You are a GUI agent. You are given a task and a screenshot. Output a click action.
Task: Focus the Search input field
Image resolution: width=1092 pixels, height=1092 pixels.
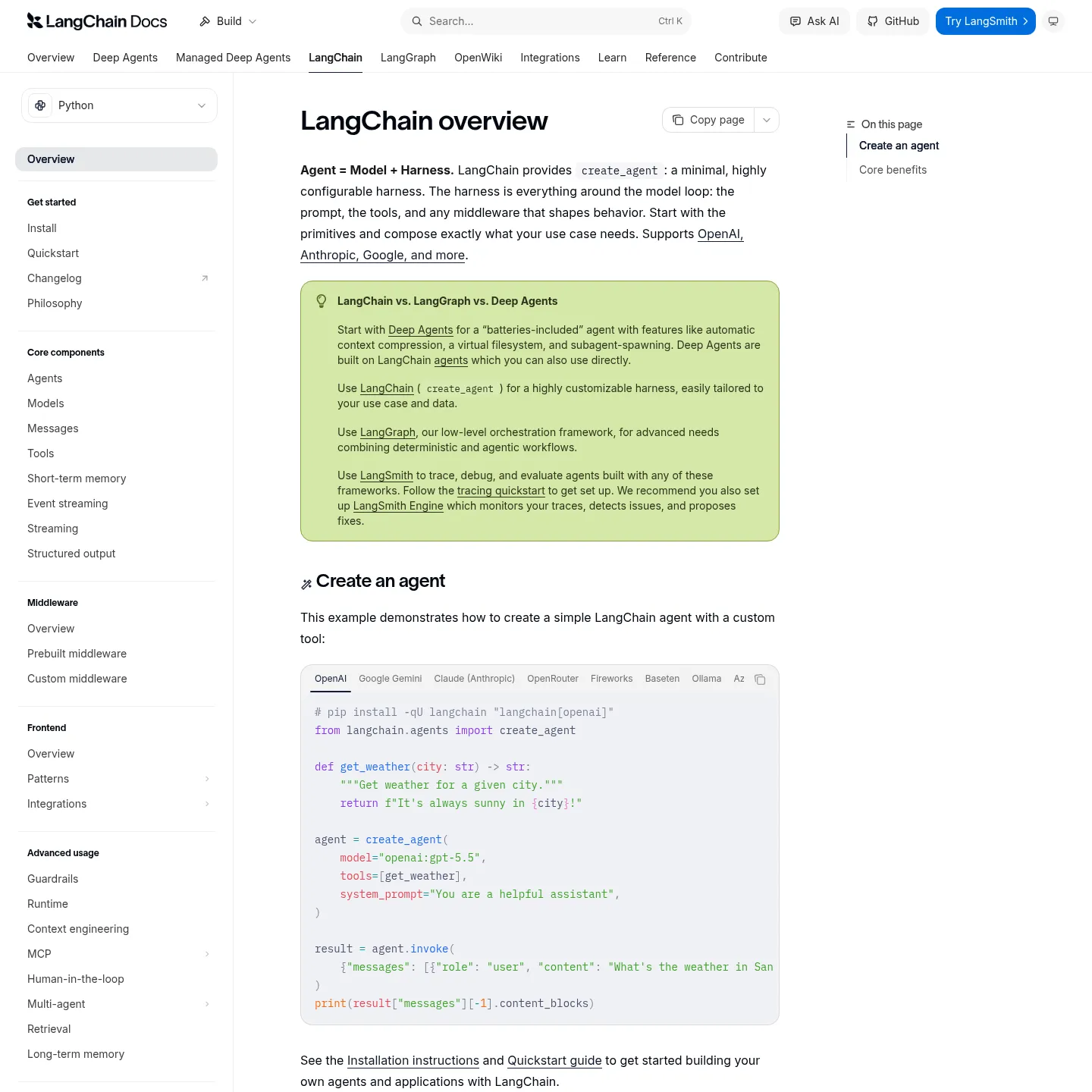546,21
